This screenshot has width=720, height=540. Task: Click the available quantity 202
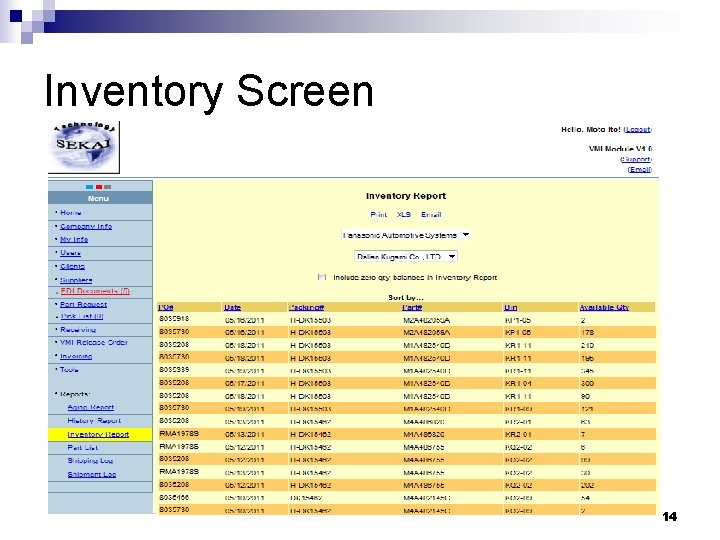click(x=587, y=485)
